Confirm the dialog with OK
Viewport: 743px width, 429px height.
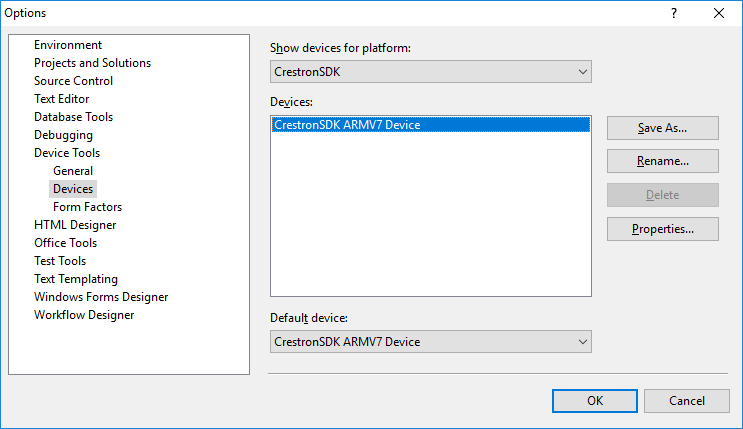tap(594, 400)
